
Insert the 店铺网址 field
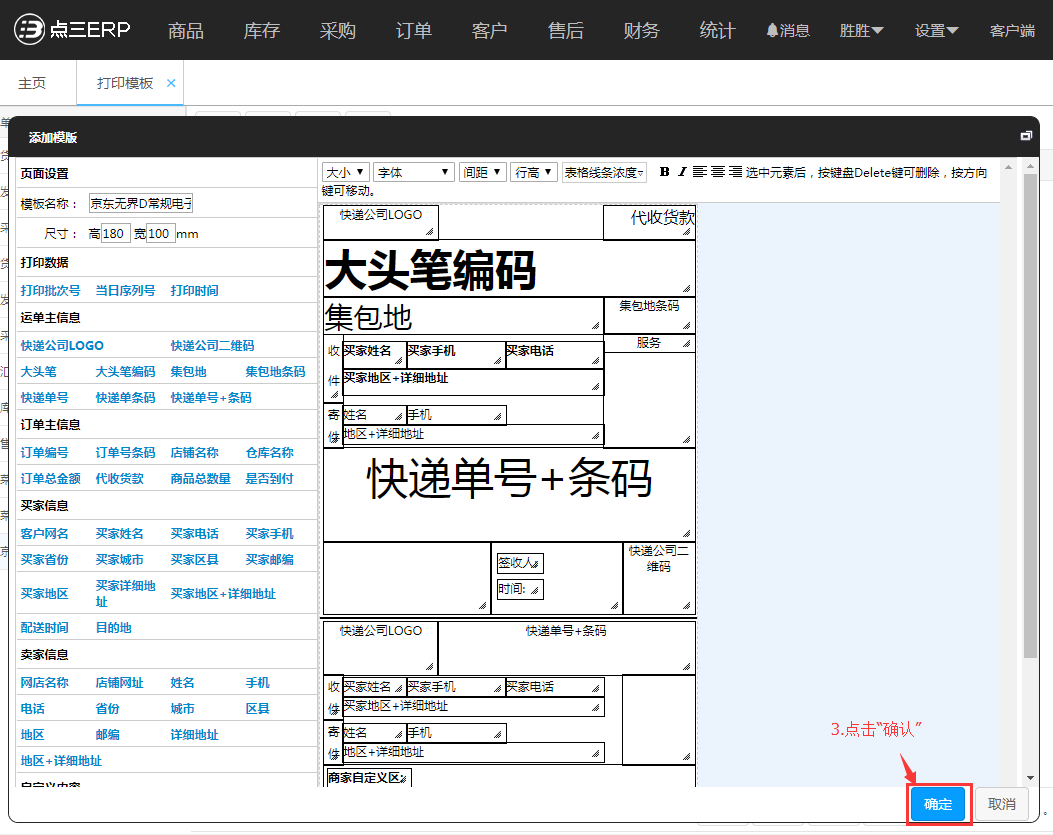pos(120,683)
